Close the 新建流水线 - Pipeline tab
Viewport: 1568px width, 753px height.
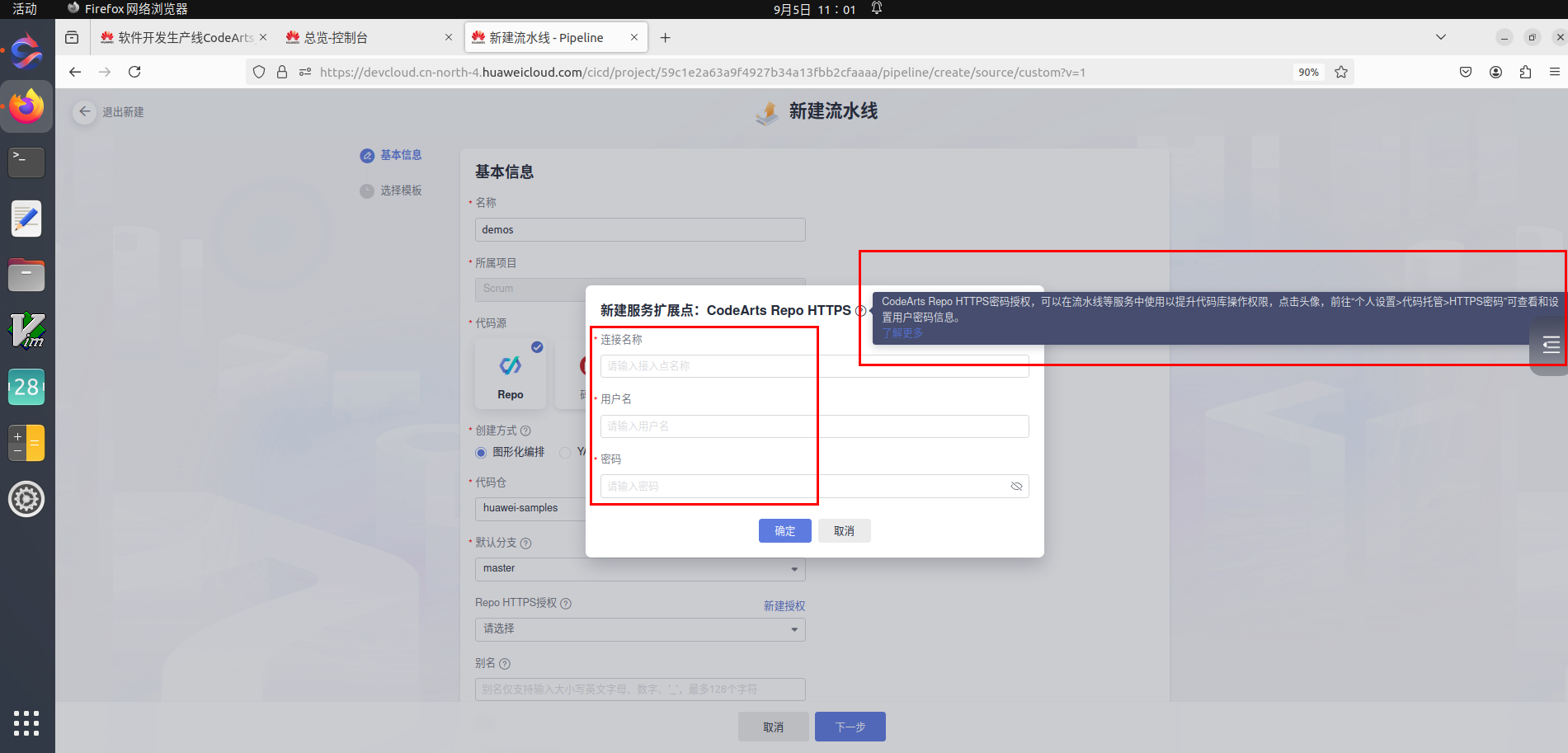(x=634, y=37)
